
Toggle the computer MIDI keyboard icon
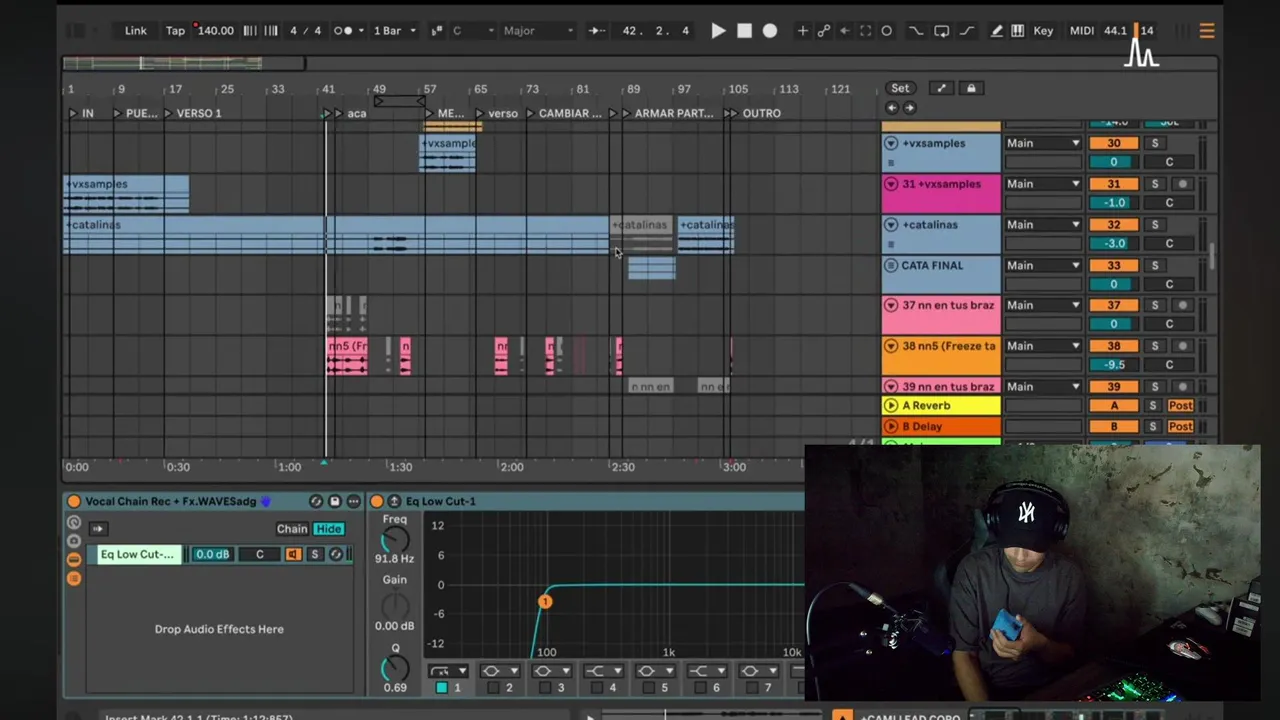click(x=1017, y=31)
